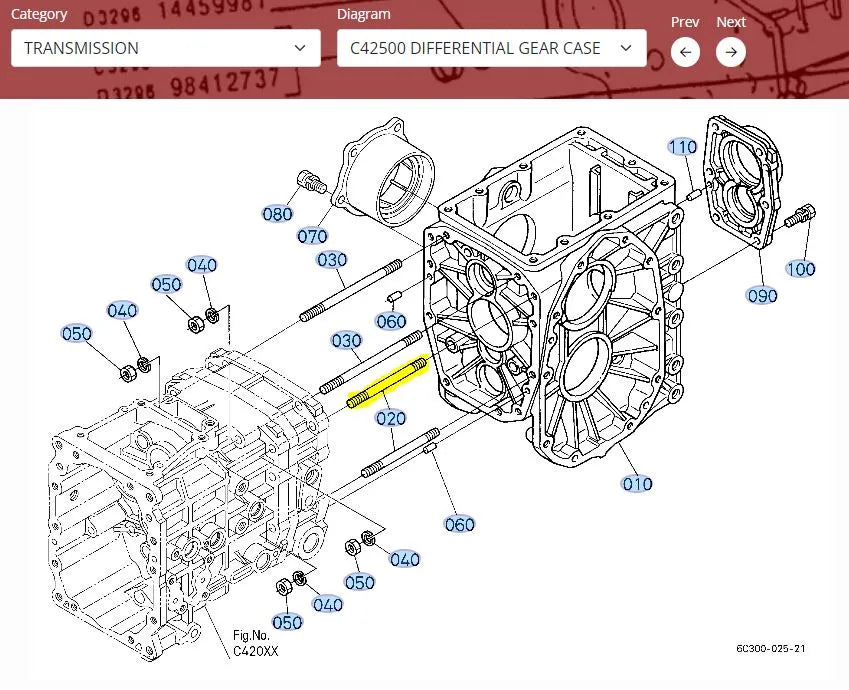849x690 pixels.
Task: Select part label 010 for the gear case
Action: click(637, 484)
